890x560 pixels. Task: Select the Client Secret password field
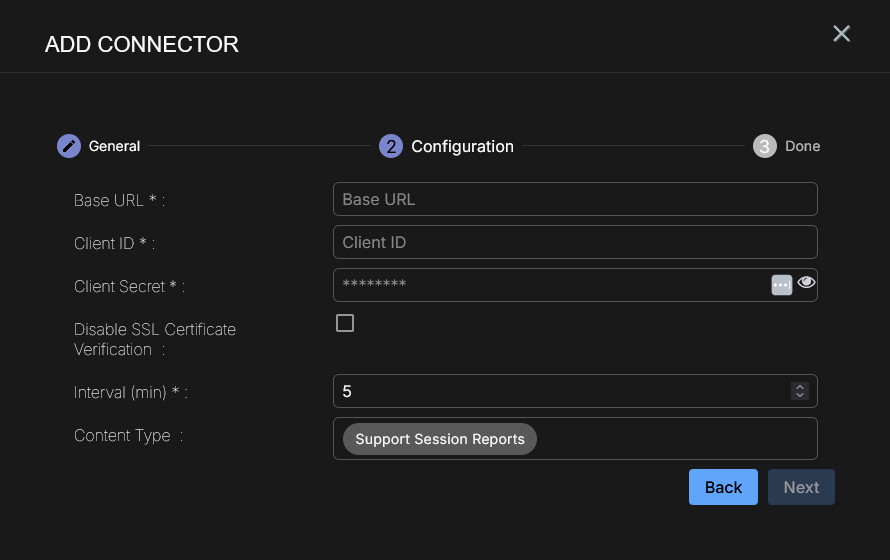point(550,285)
